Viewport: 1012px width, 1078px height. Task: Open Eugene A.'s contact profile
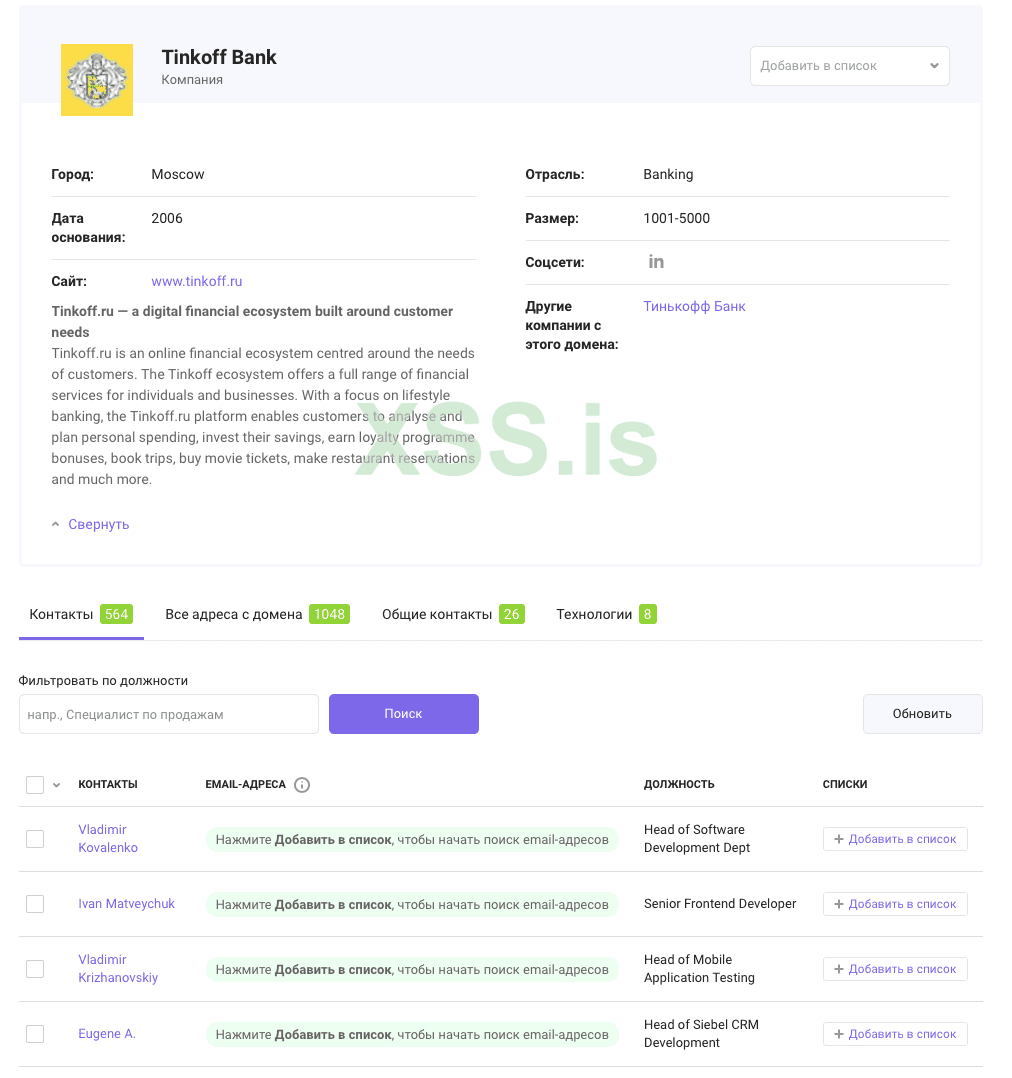click(x=107, y=1034)
